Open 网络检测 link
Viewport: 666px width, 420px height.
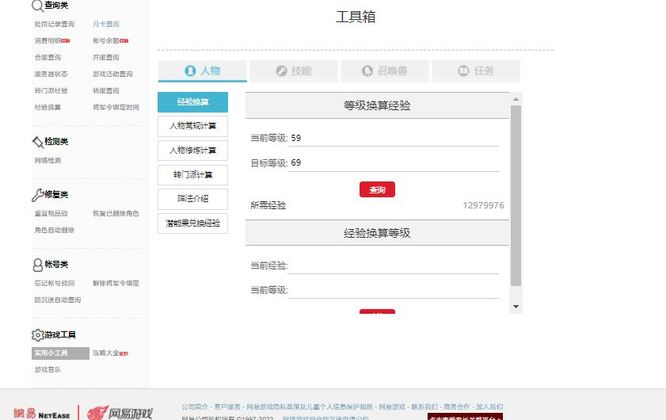(x=48, y=160)
